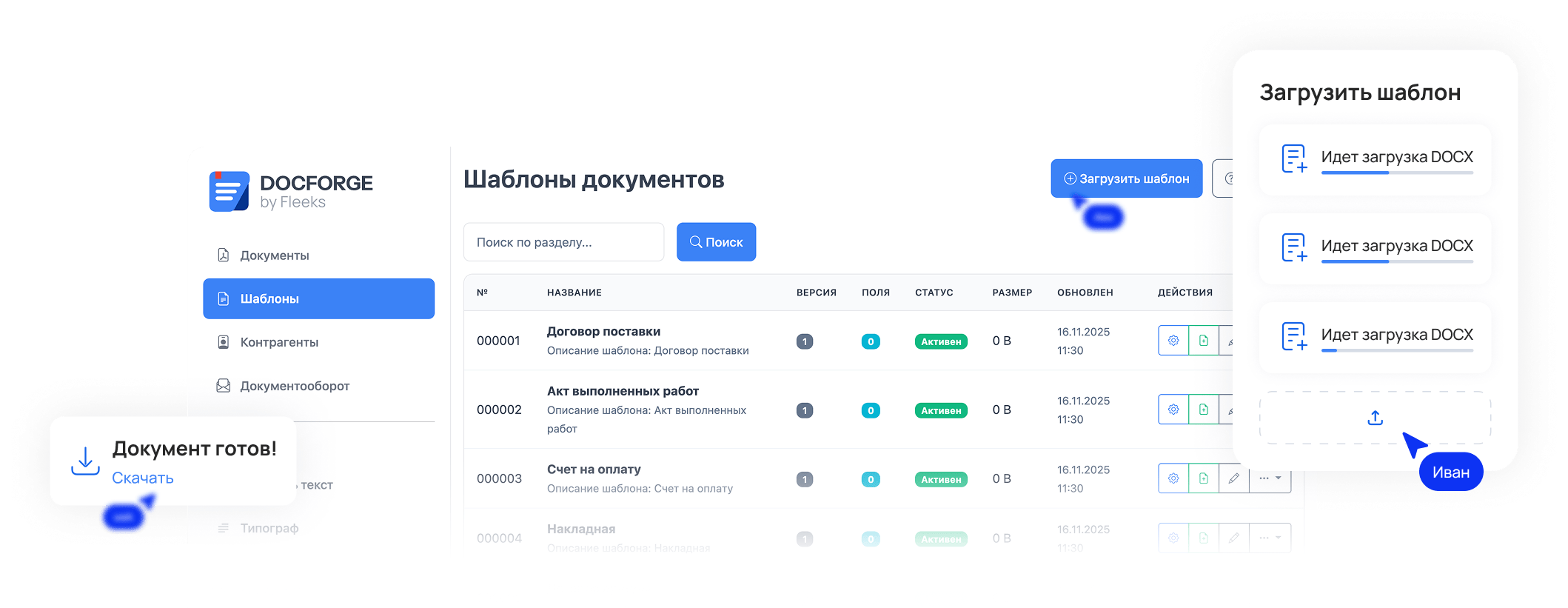
Task: Open more actions dropdown for Счет на оплату
Action: tap(1270, 478)
